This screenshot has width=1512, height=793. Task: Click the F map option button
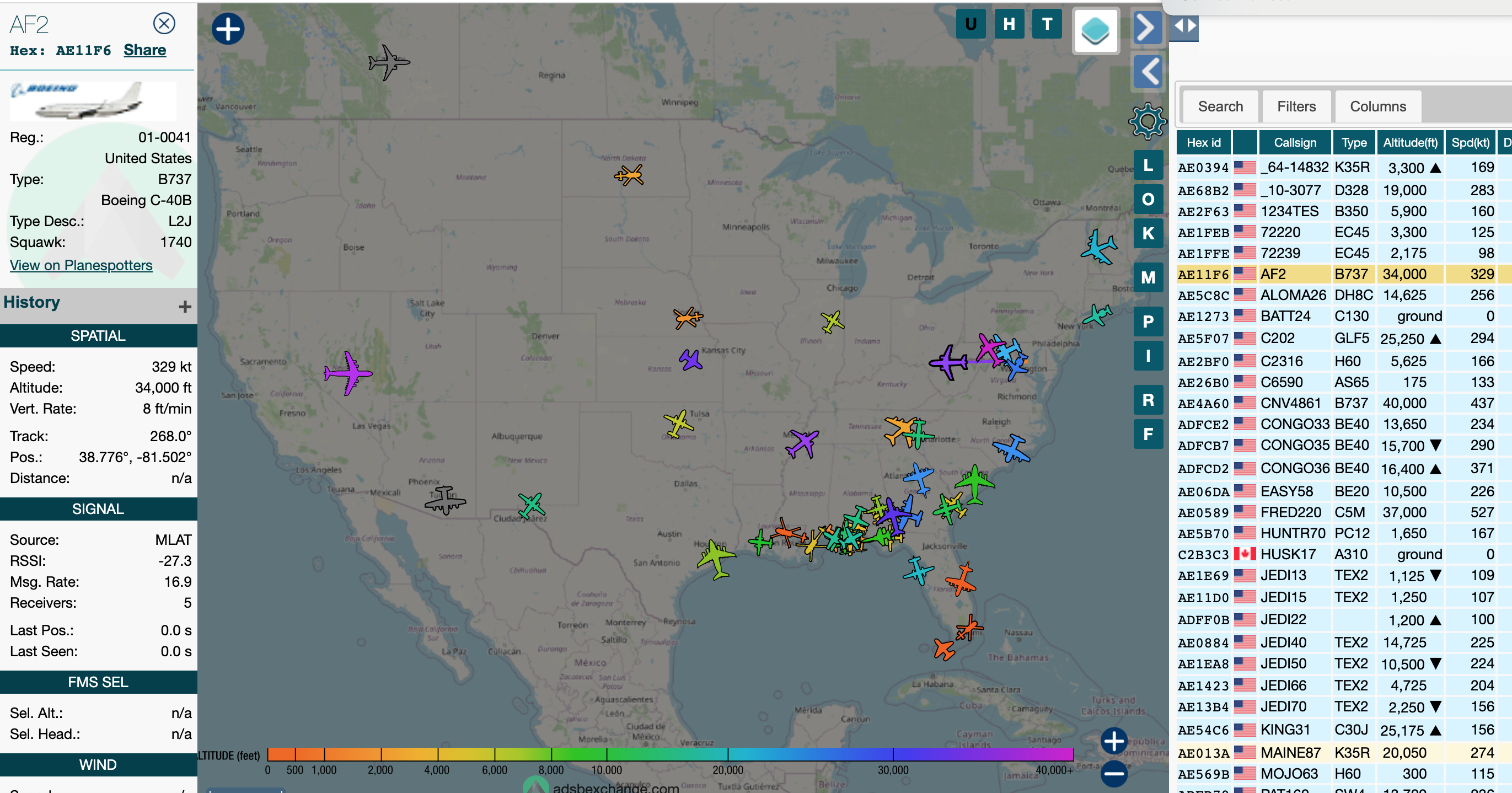point(1148,434)
